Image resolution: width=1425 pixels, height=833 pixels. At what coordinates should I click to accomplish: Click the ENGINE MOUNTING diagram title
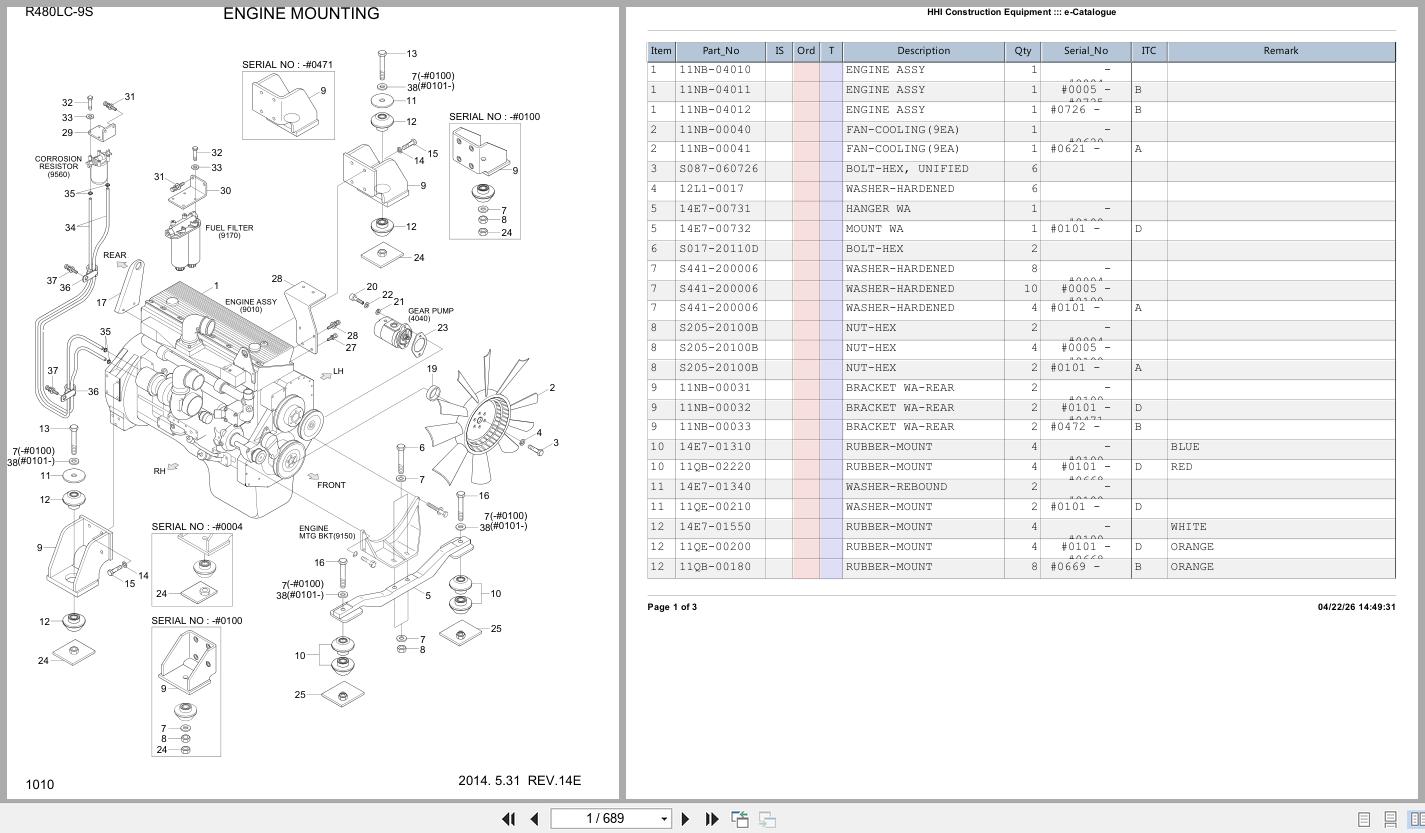pyautogui.click(x=301, y=14)
